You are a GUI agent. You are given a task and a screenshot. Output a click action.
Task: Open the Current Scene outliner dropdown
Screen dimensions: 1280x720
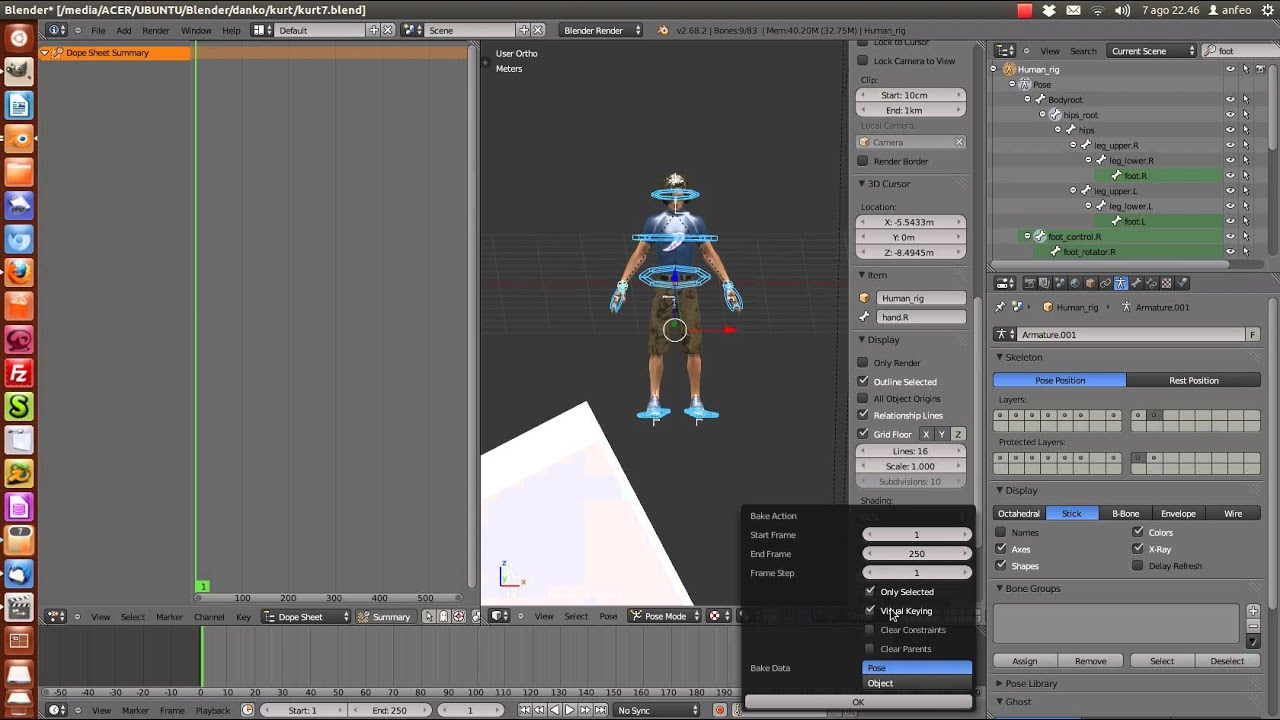click(x=1152, y=51)
